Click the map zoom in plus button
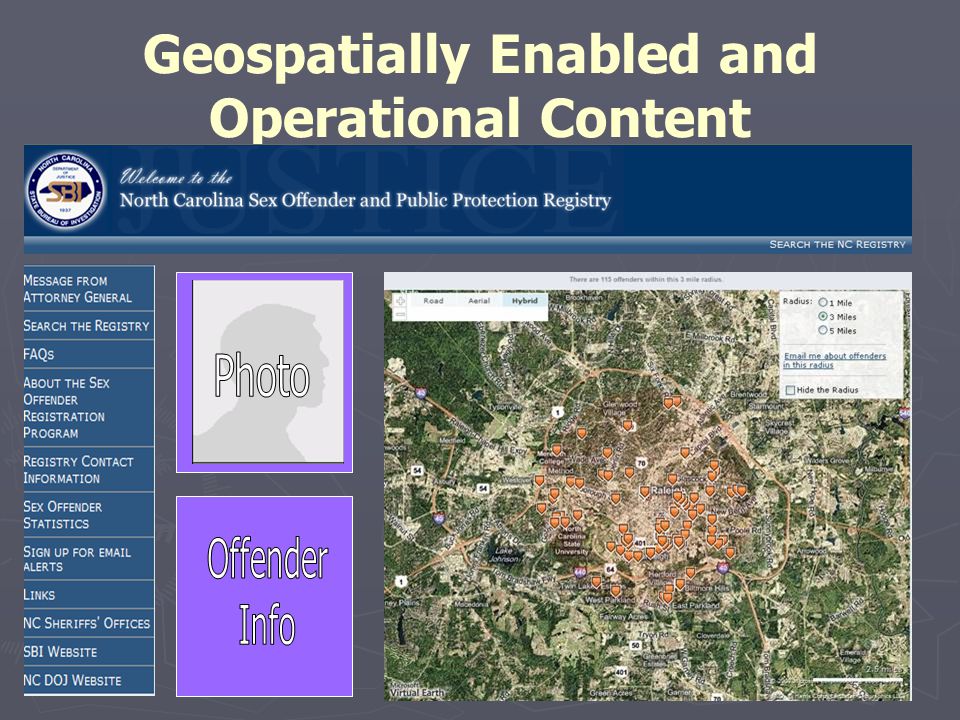 pos(400,301)
